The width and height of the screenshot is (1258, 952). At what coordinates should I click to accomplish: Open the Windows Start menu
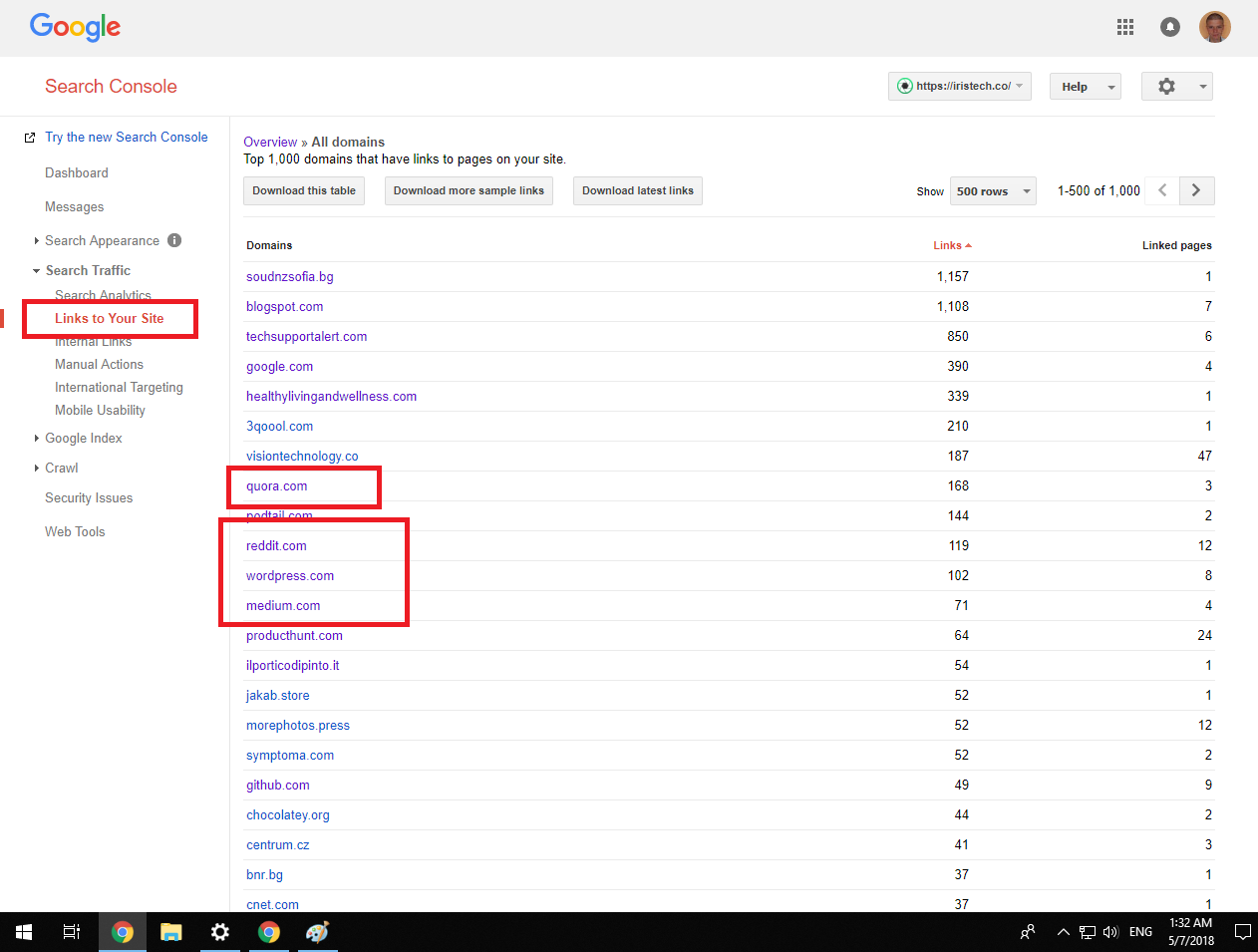(24, 932)
